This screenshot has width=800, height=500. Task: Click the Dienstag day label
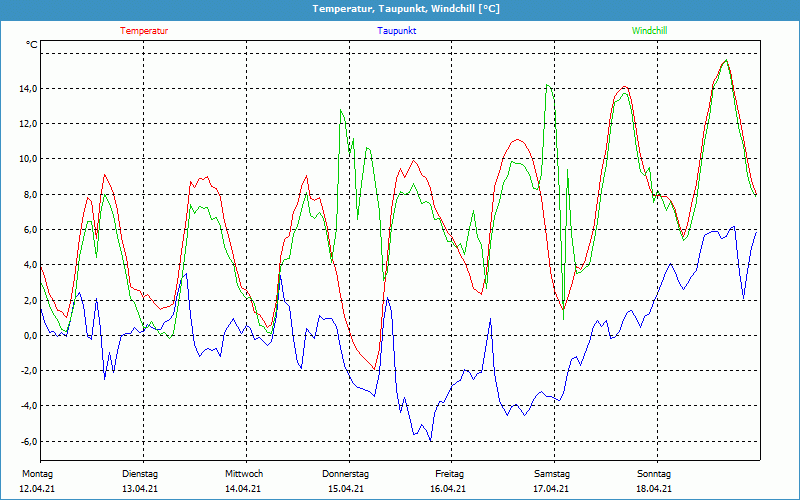140,474
